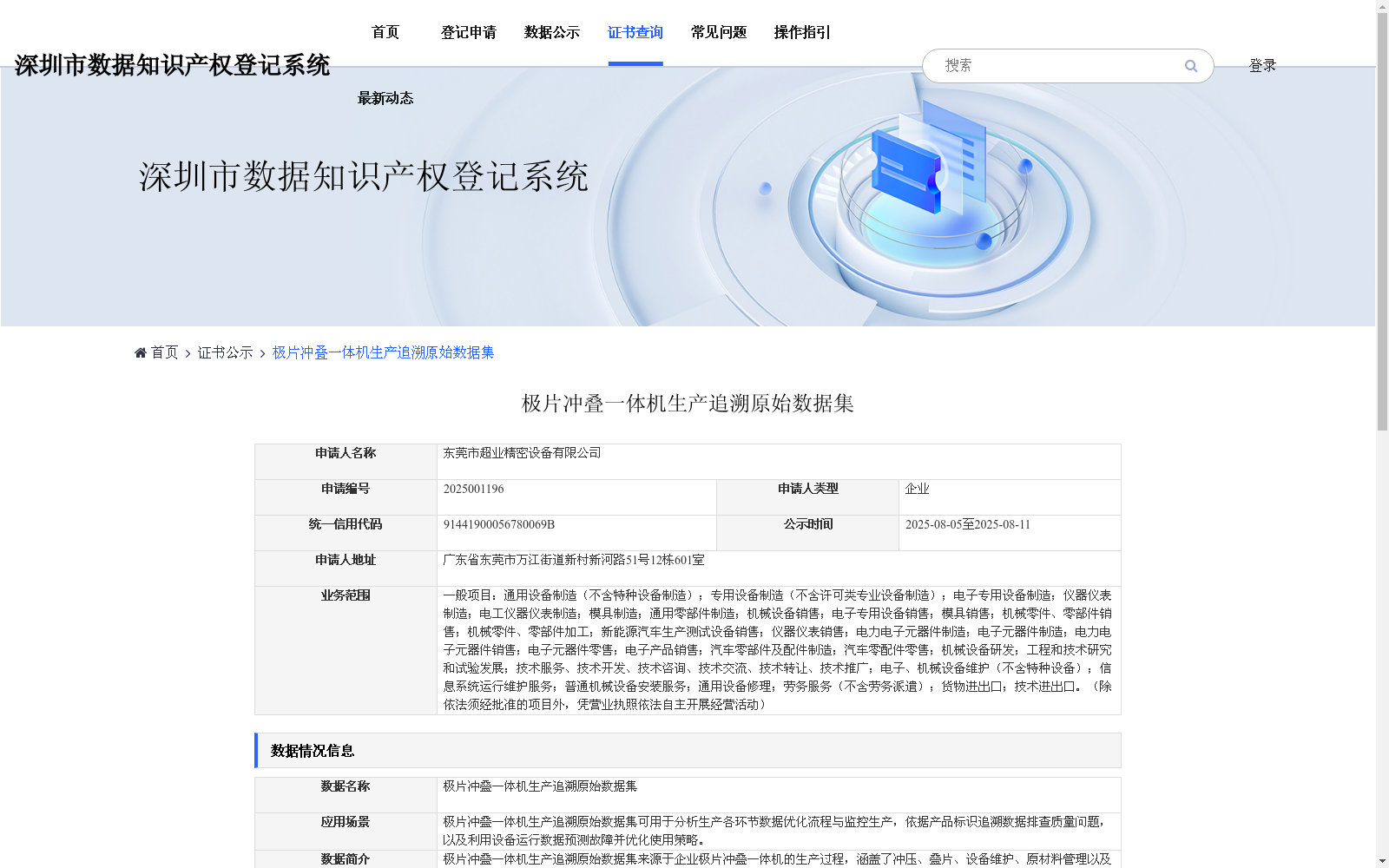Click the 数据名称 label cell

coord(346,795)
